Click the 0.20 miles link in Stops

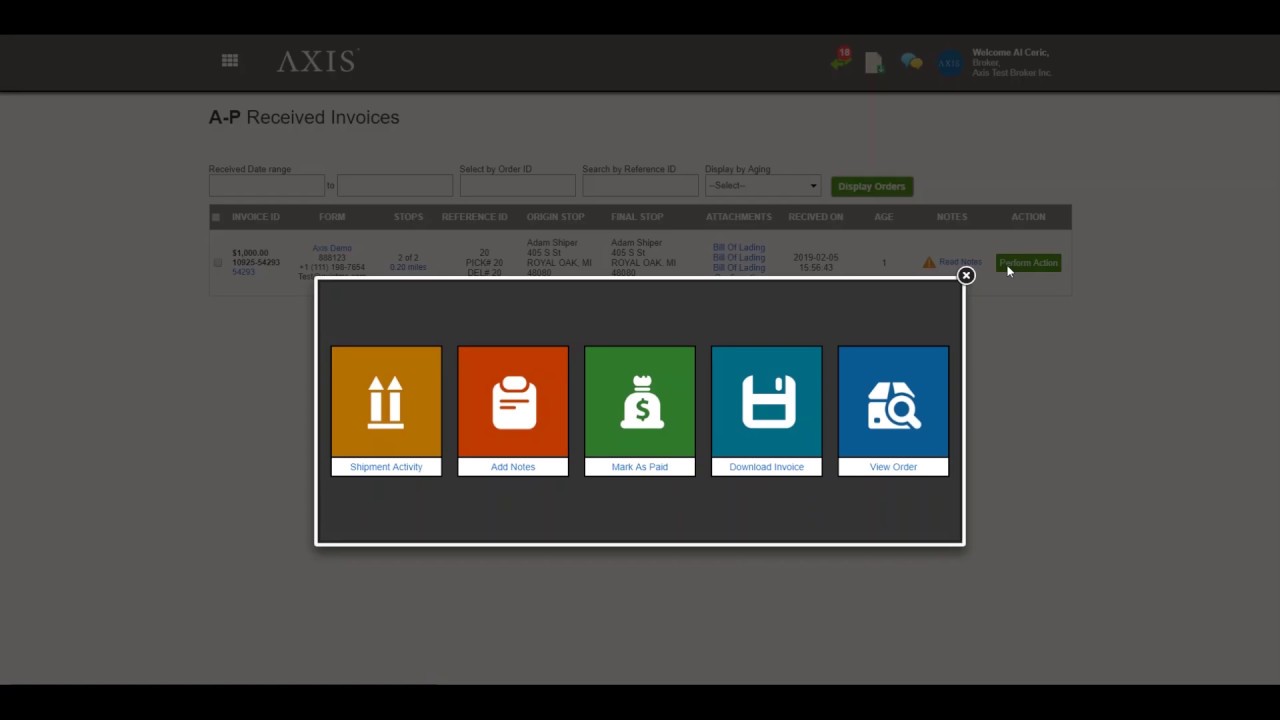pos(408,268)
